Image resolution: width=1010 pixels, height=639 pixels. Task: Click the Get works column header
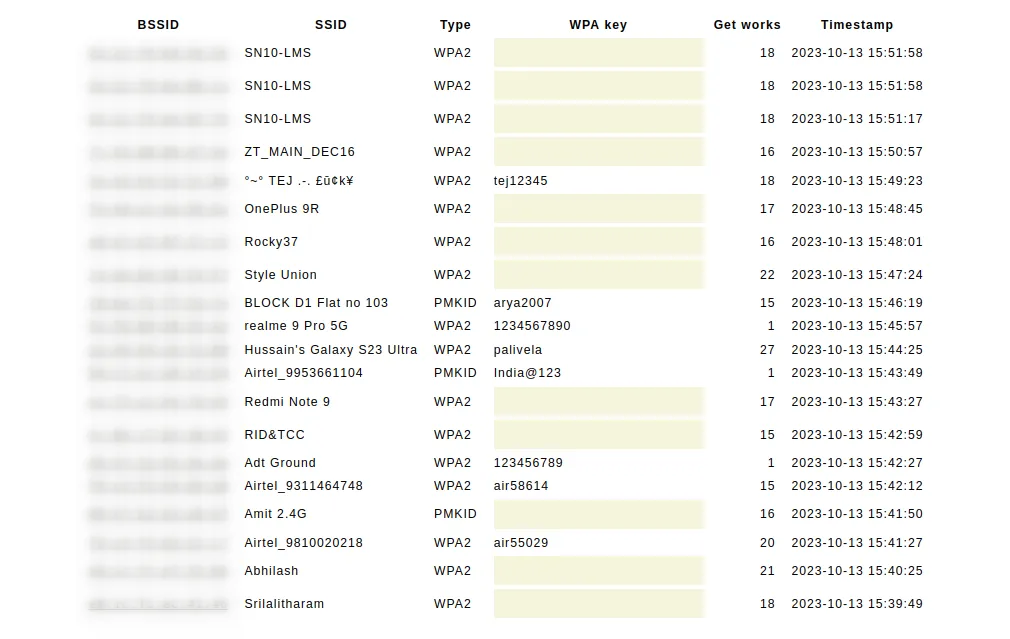click(747, 24)
